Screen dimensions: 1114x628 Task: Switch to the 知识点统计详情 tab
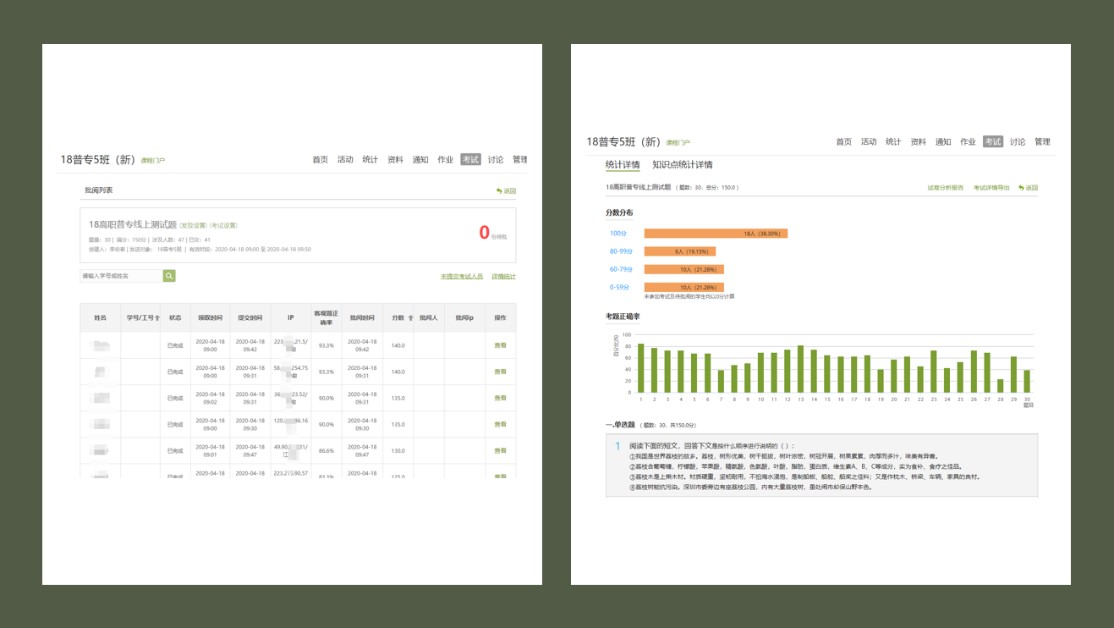[682, 165]
